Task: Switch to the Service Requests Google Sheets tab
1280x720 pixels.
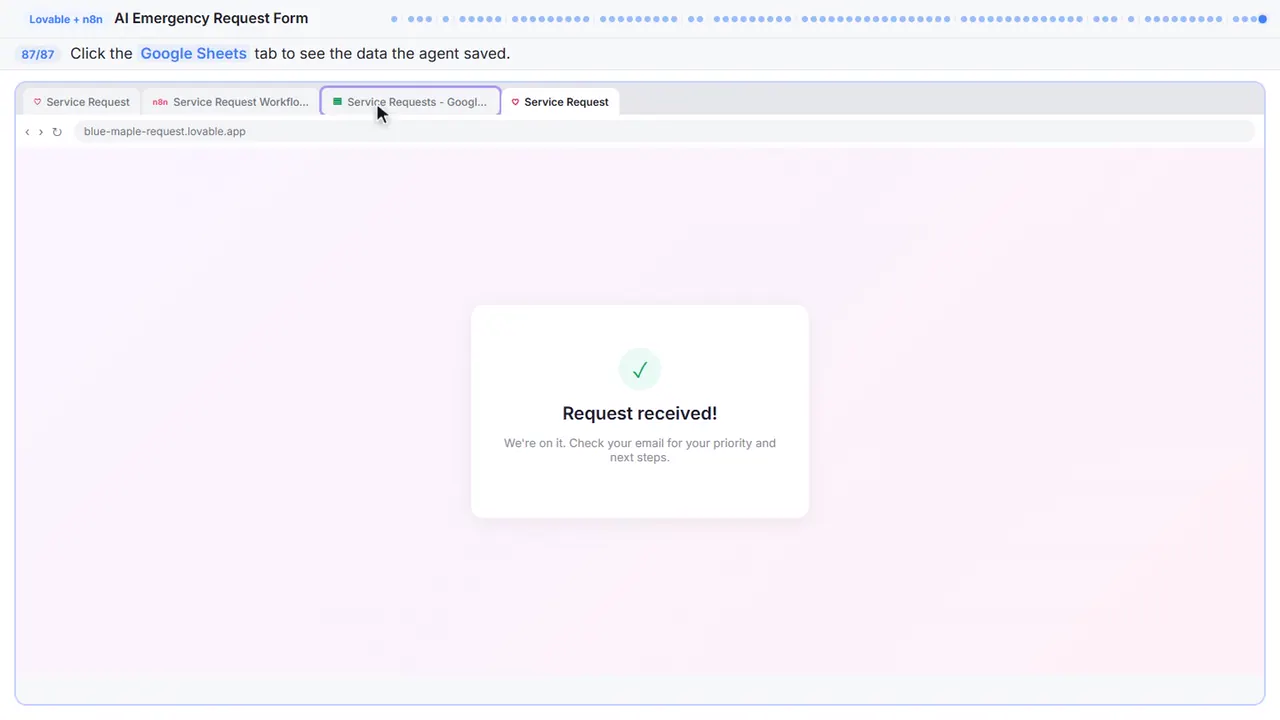Action: point(411,101)
